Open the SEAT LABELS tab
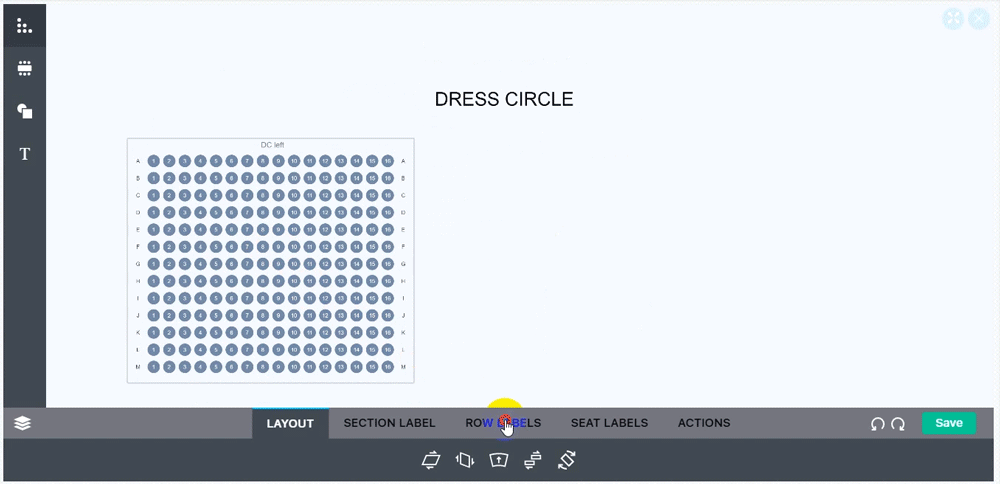Screen dimensions: 1000x484 pyautogui.click(x=609, y=423)
